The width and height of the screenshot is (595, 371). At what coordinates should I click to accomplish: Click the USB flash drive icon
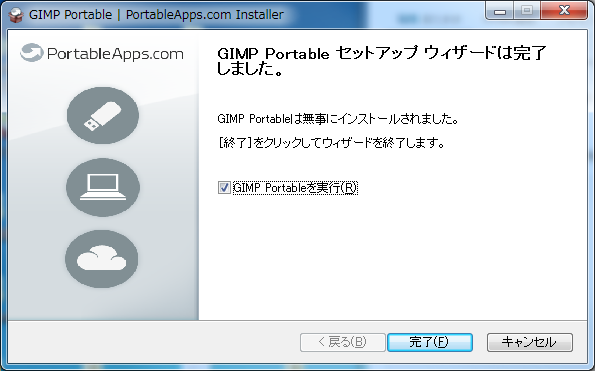coord(103,116)
